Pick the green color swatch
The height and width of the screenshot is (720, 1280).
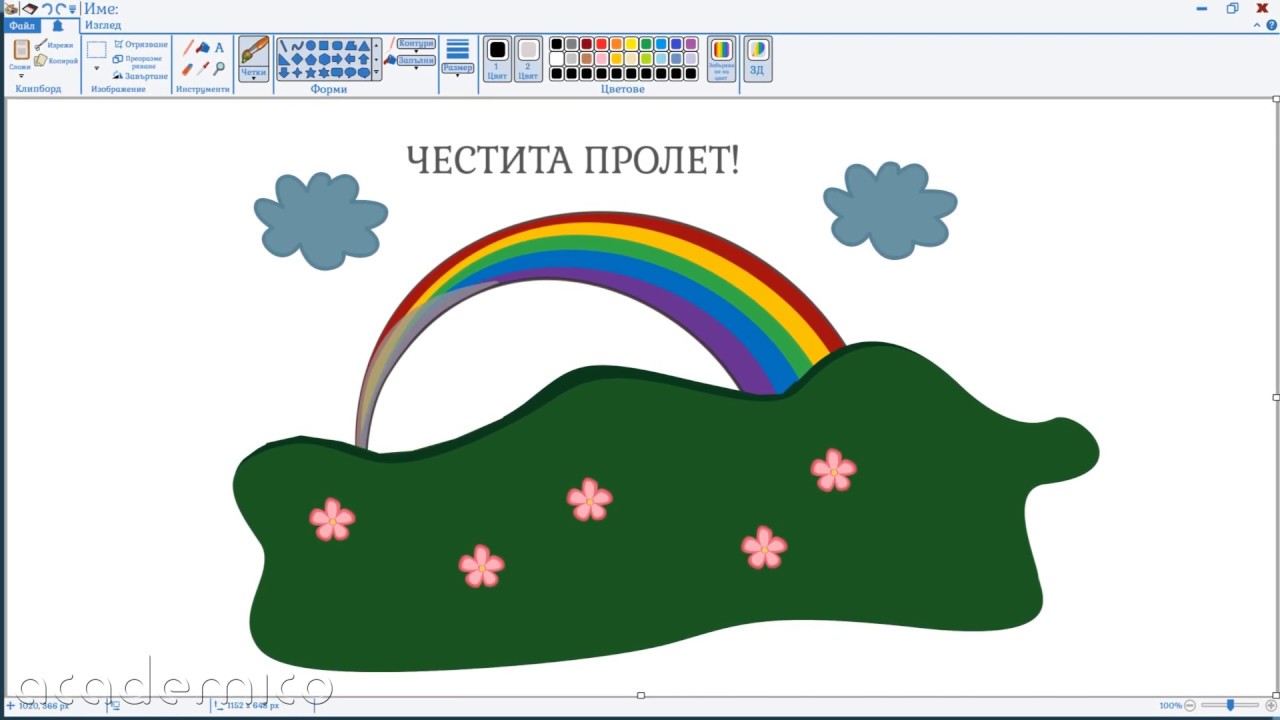(x=646, y=44)
